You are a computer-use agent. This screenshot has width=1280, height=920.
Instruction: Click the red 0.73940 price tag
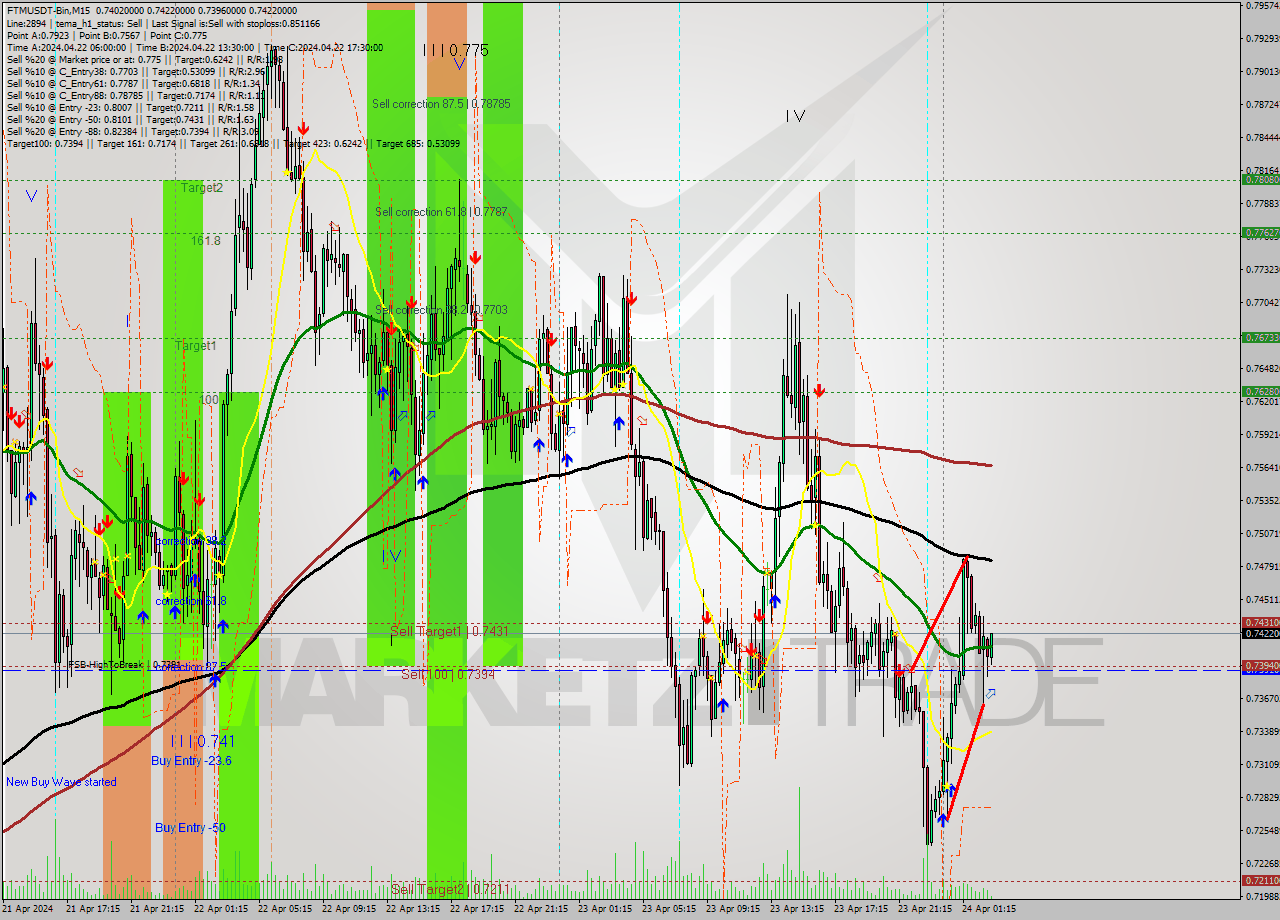pos(1260,665)
